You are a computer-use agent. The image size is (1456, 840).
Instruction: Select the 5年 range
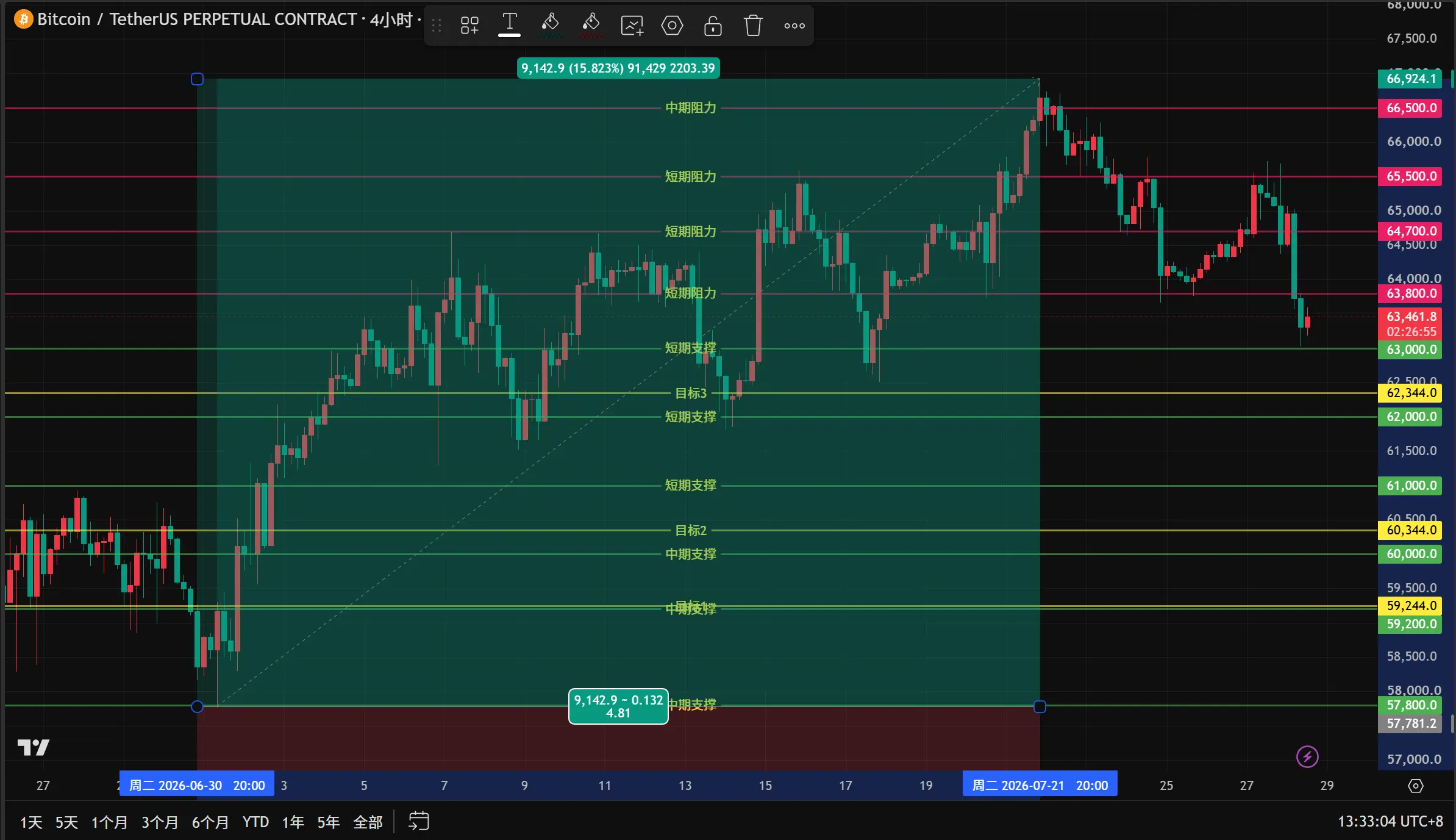[328, 822]
